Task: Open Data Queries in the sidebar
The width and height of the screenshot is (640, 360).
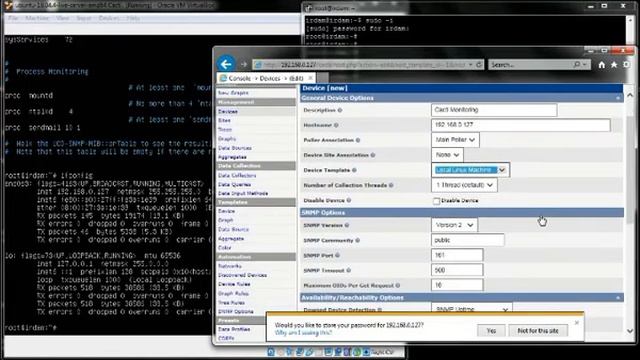Action: (x=234, y=184)
